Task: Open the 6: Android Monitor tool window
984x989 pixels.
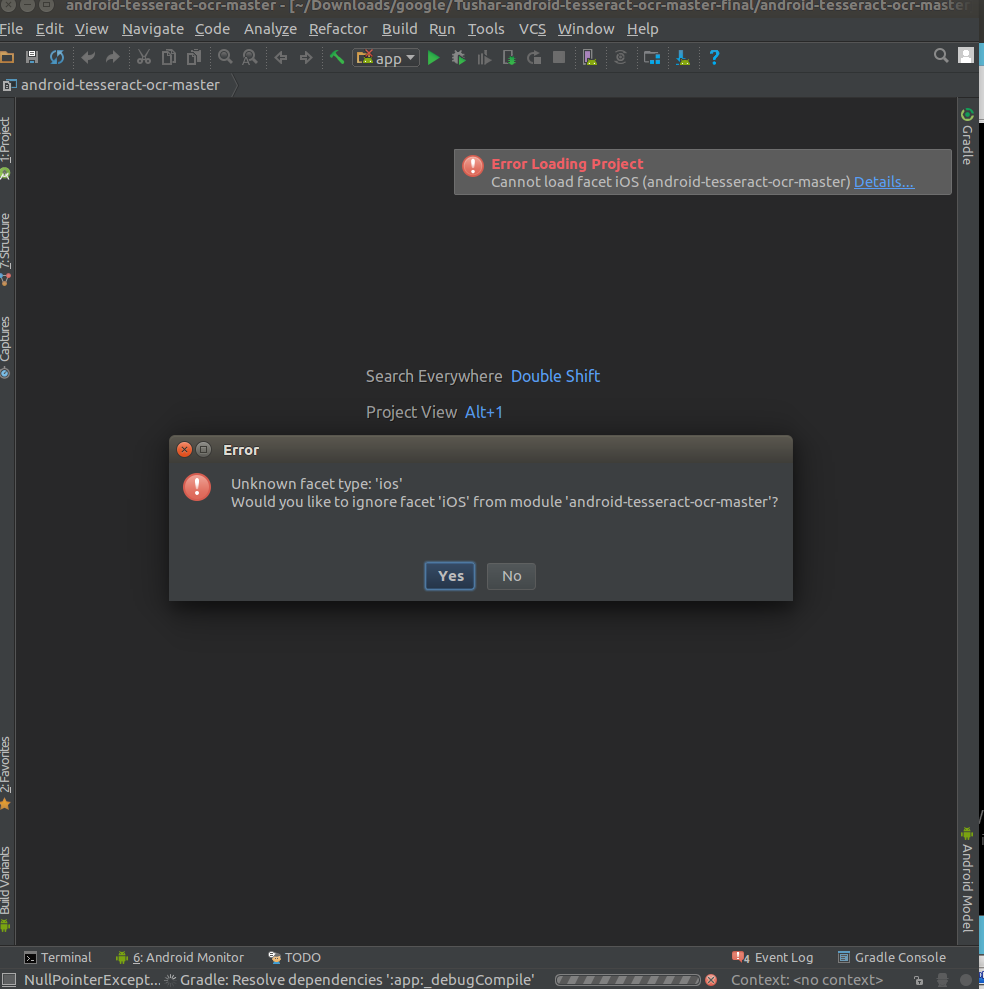Action: click(x=180, y=957)
